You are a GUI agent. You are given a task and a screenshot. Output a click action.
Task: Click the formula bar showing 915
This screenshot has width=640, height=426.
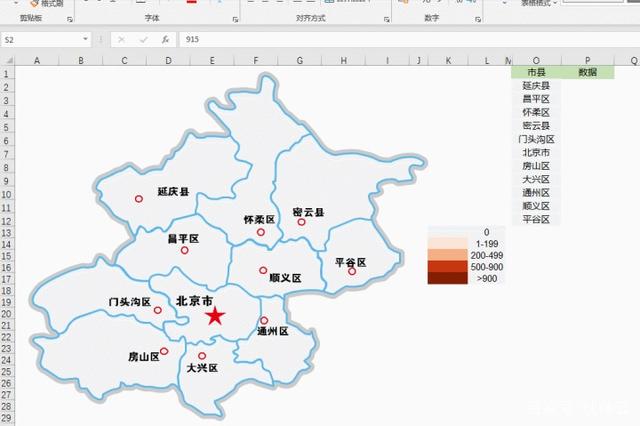point(408,40)
